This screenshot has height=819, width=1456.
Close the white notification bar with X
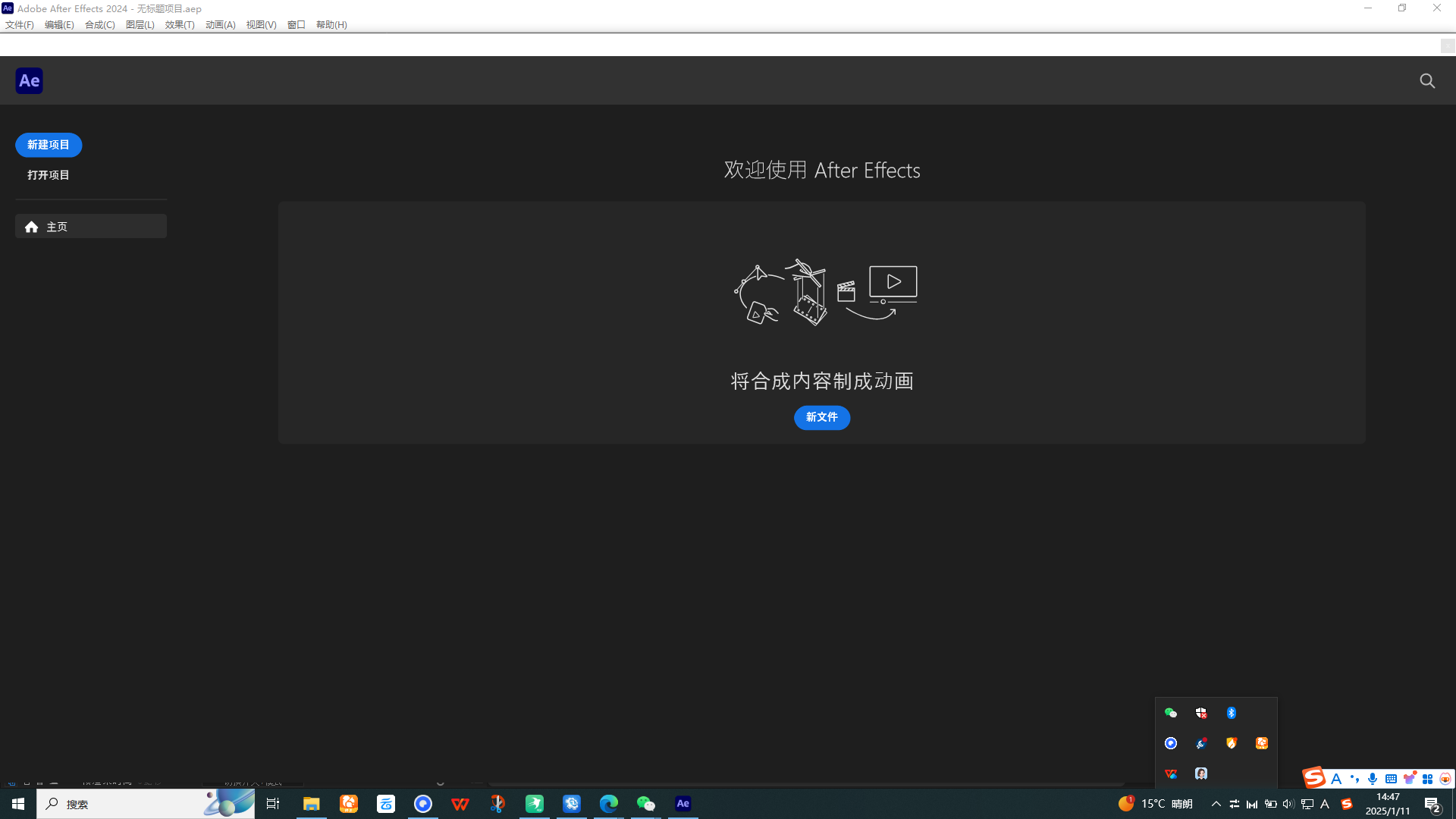[x=1447, y=45]
